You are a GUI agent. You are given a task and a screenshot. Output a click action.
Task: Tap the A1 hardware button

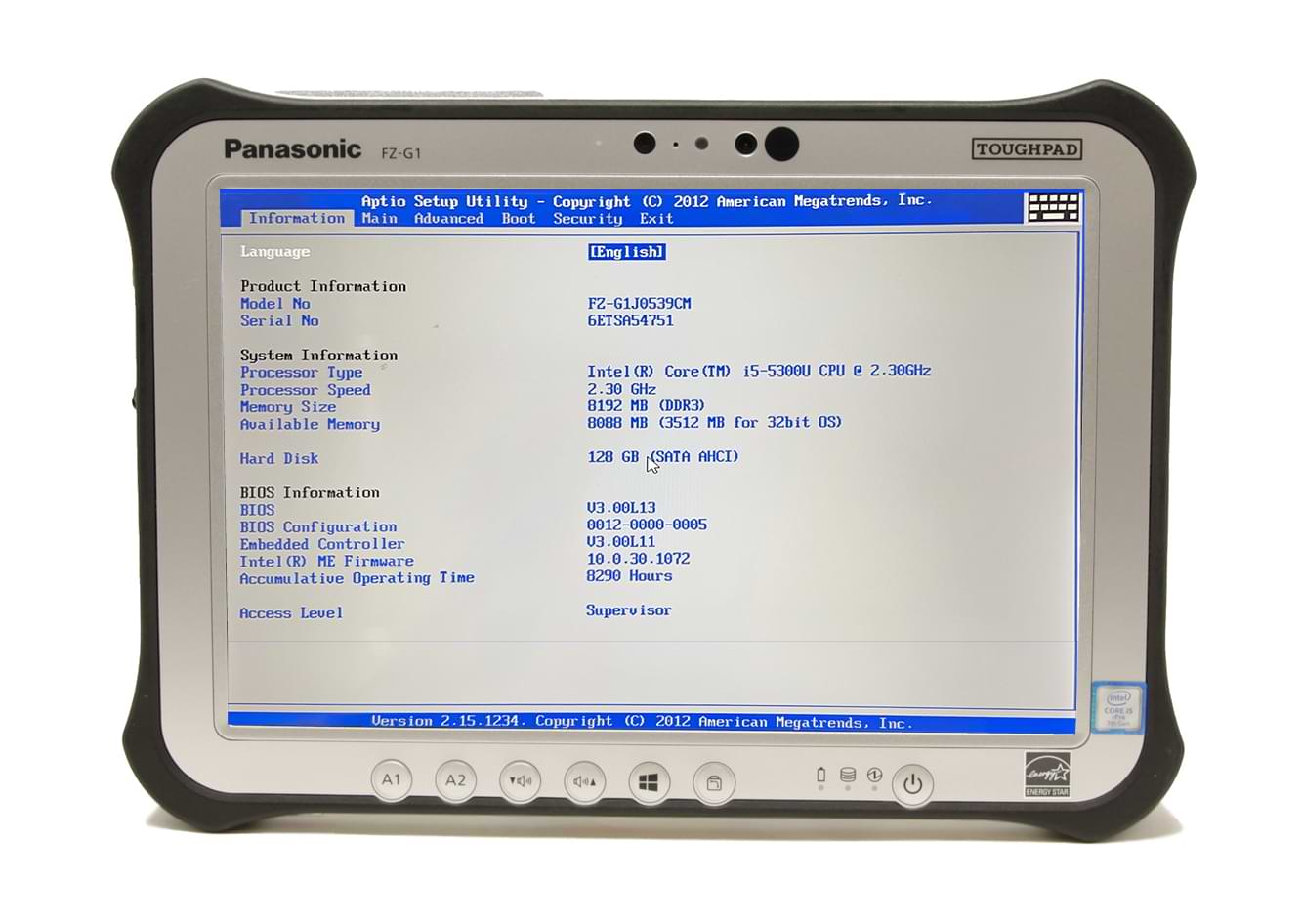(x=392, y=780)
